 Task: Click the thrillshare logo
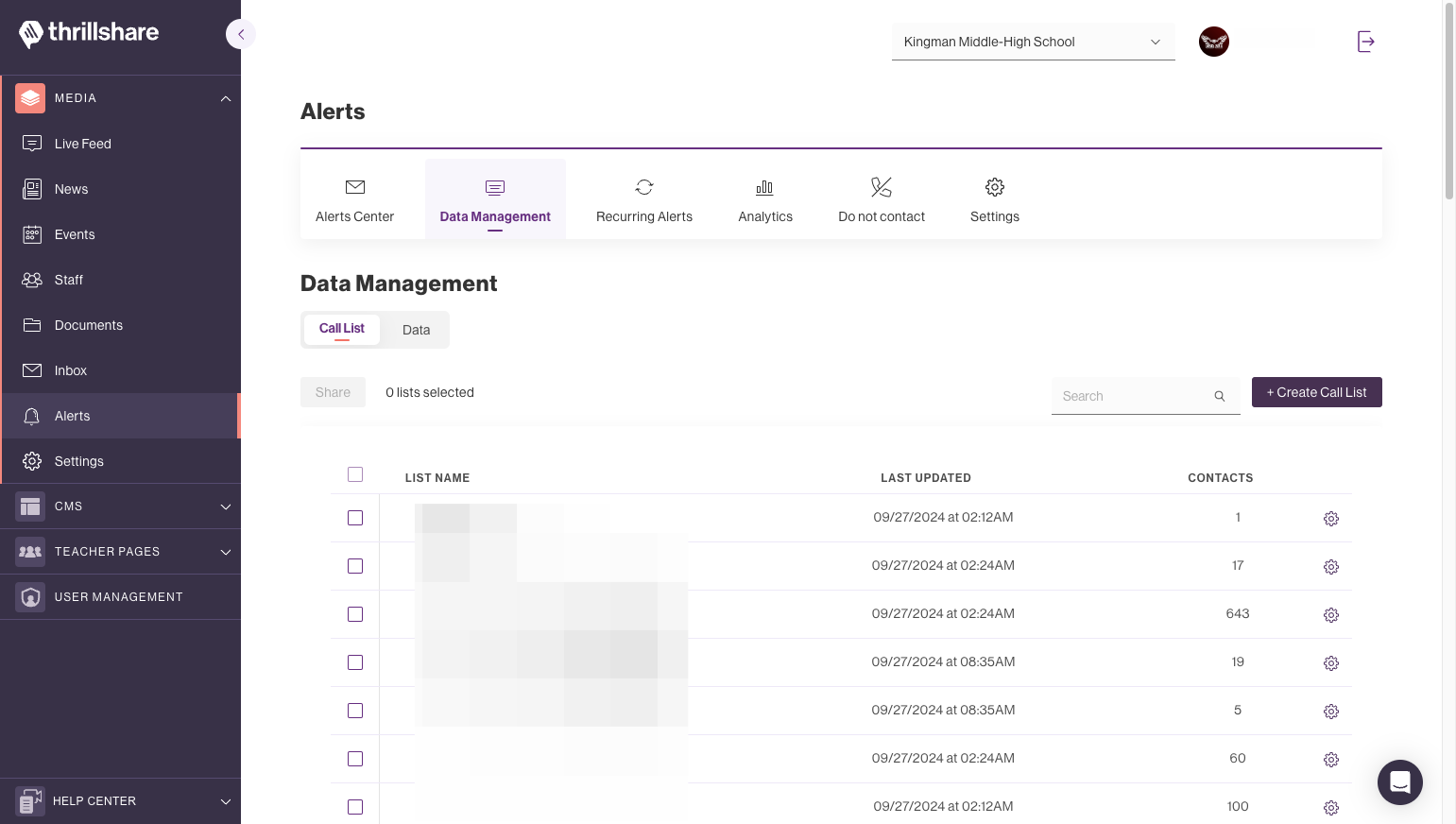point(89,33)
